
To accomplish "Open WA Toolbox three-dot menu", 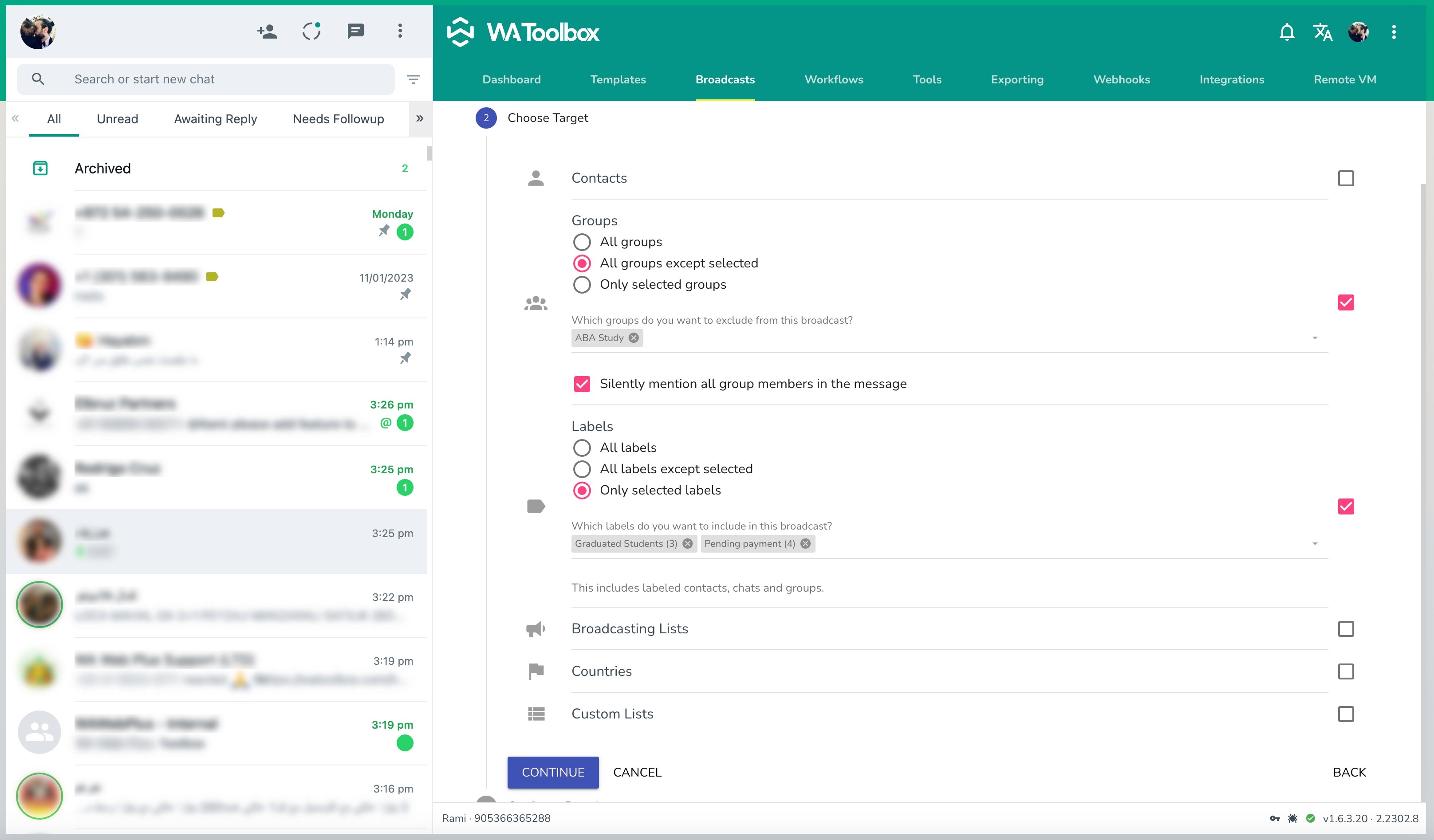I will 1394,32.
